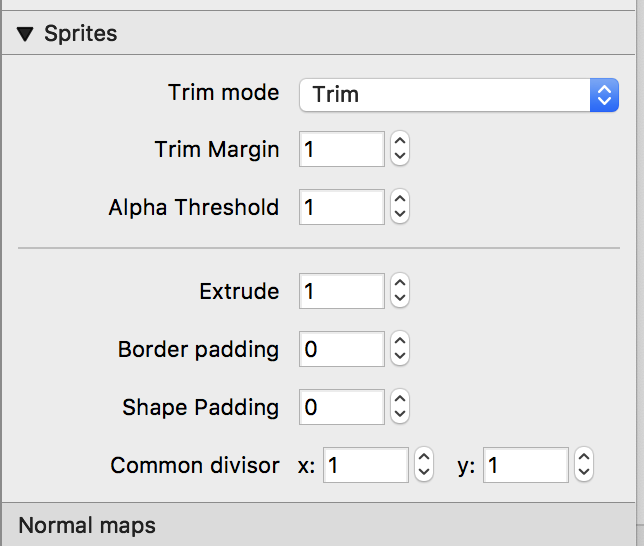Screen dimensions: 644x546
Task: Click the Common divisor x field
Action: [x=365, y=466]
